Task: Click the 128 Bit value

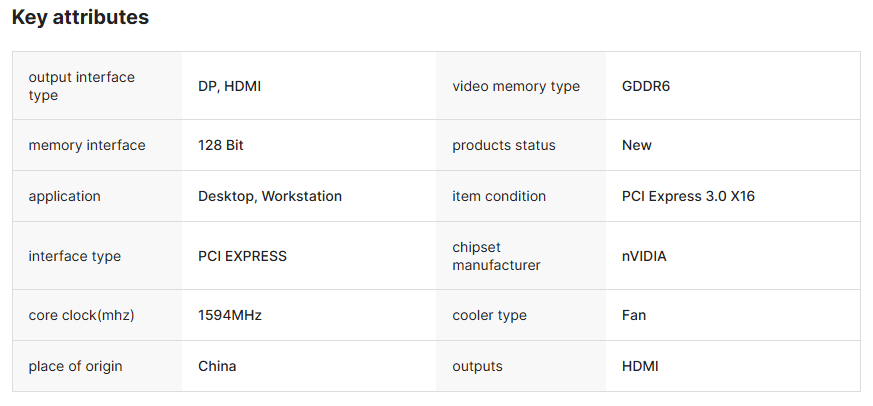Action: pos(220,145)
